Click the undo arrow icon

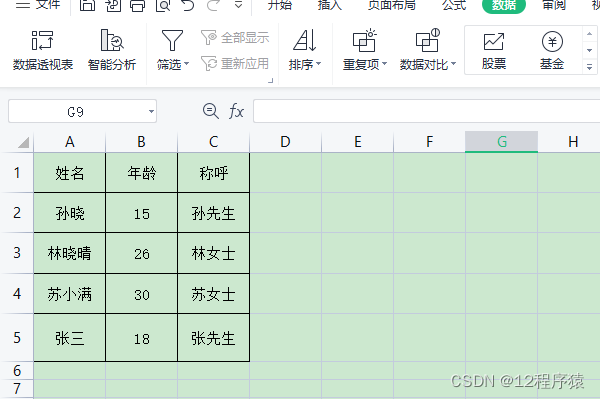188,5
